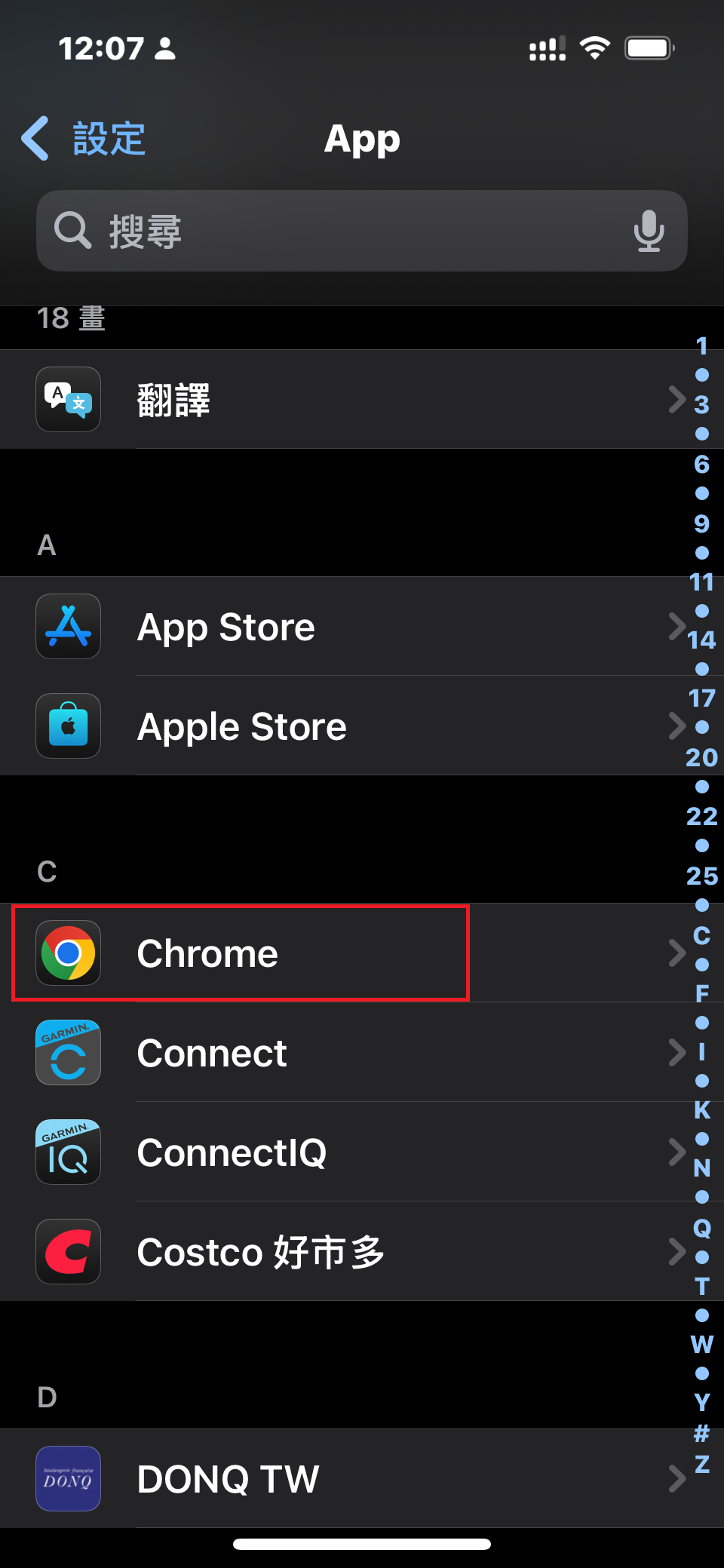The image size is (724, 1568).
Task: Tap the Costco red logo icon
Action: tap(69, 1251)
